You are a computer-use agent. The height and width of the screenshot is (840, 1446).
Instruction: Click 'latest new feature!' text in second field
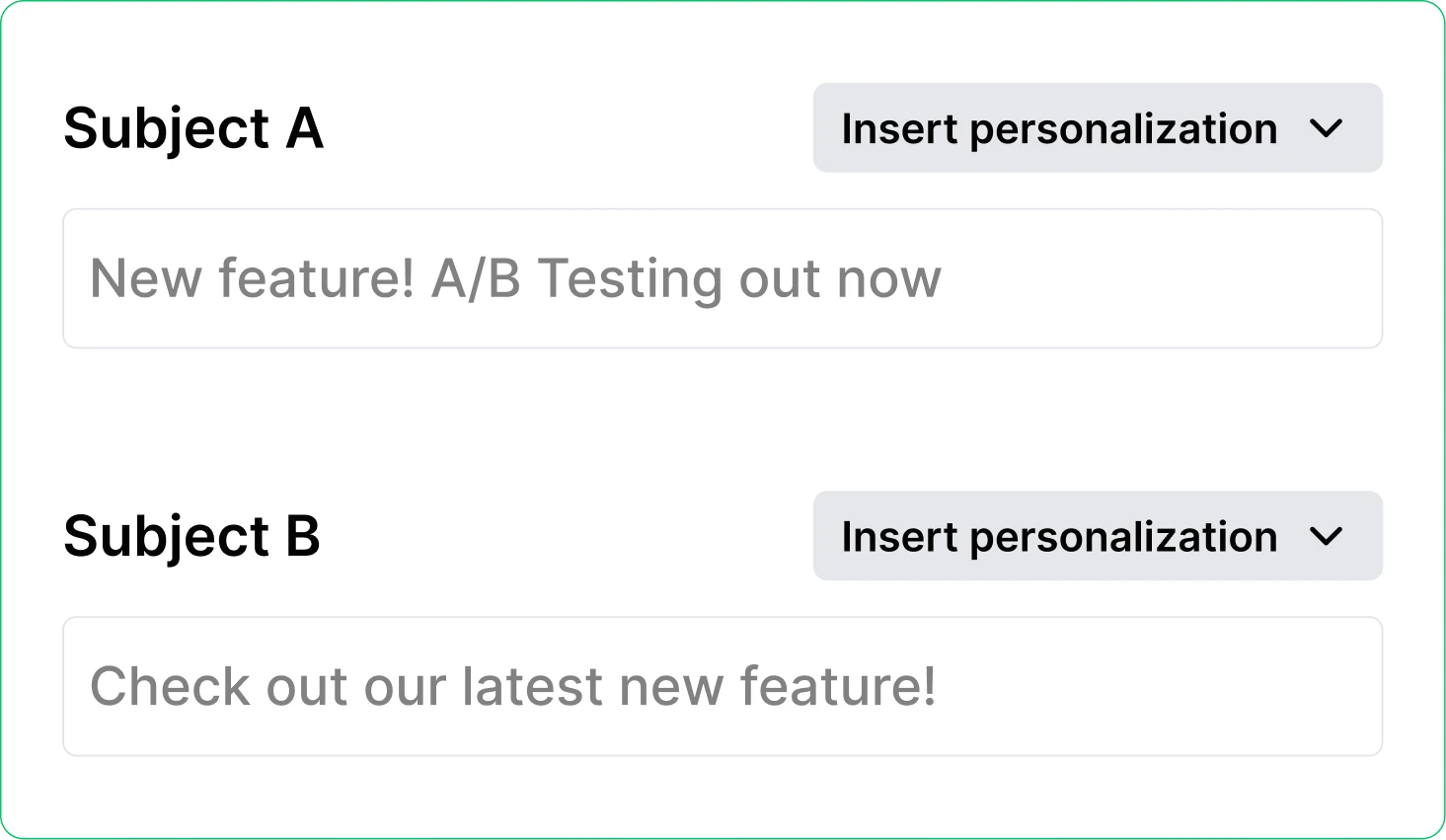[x=699, y=687]
